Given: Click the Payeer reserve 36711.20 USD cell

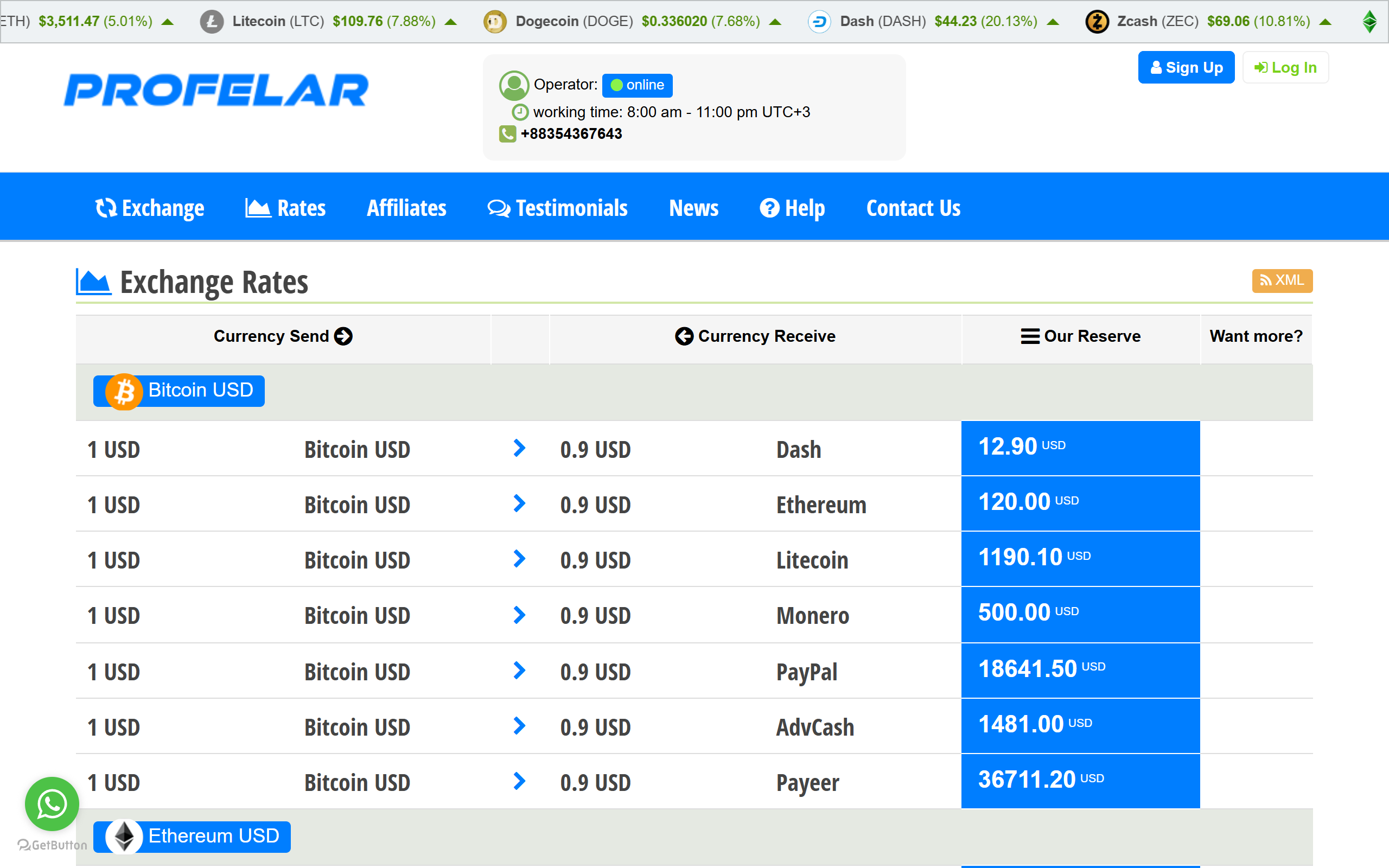Looking at the screenshot, I should click(1080, 781).
